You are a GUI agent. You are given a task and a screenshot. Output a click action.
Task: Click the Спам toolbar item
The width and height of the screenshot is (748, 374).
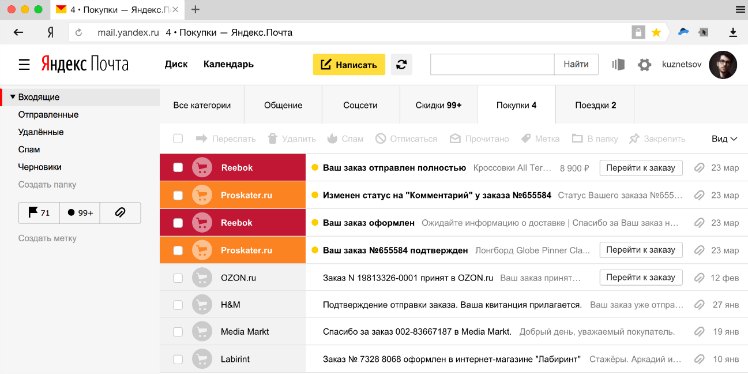345,139
